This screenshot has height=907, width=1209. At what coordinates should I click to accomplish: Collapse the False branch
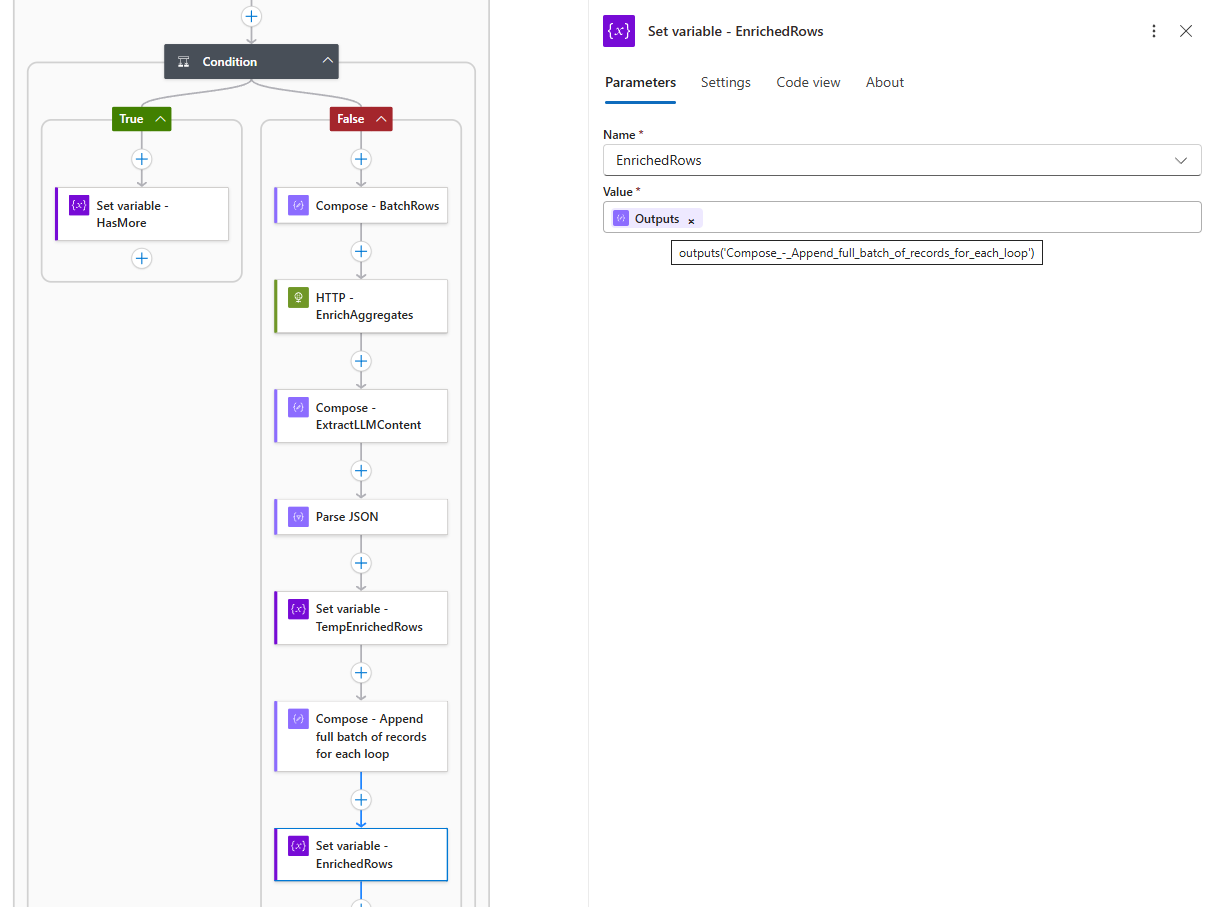click(381, 119)
